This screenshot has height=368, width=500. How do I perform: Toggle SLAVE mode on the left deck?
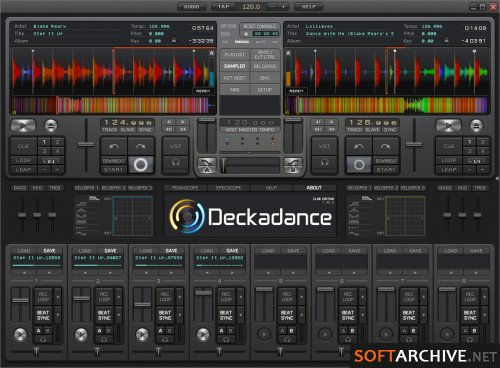(x=128, y=130)
